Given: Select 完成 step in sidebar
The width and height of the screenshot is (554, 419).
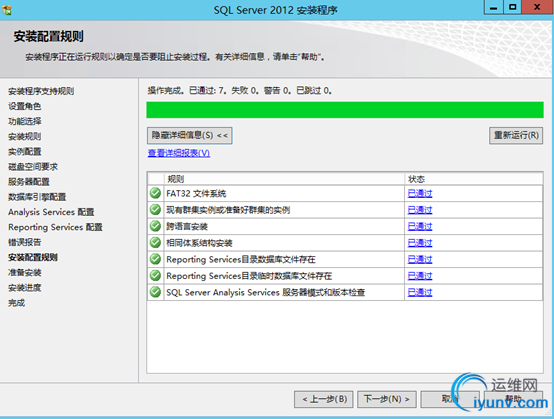Looking at the screenshot, I should [x=17, y=303].
